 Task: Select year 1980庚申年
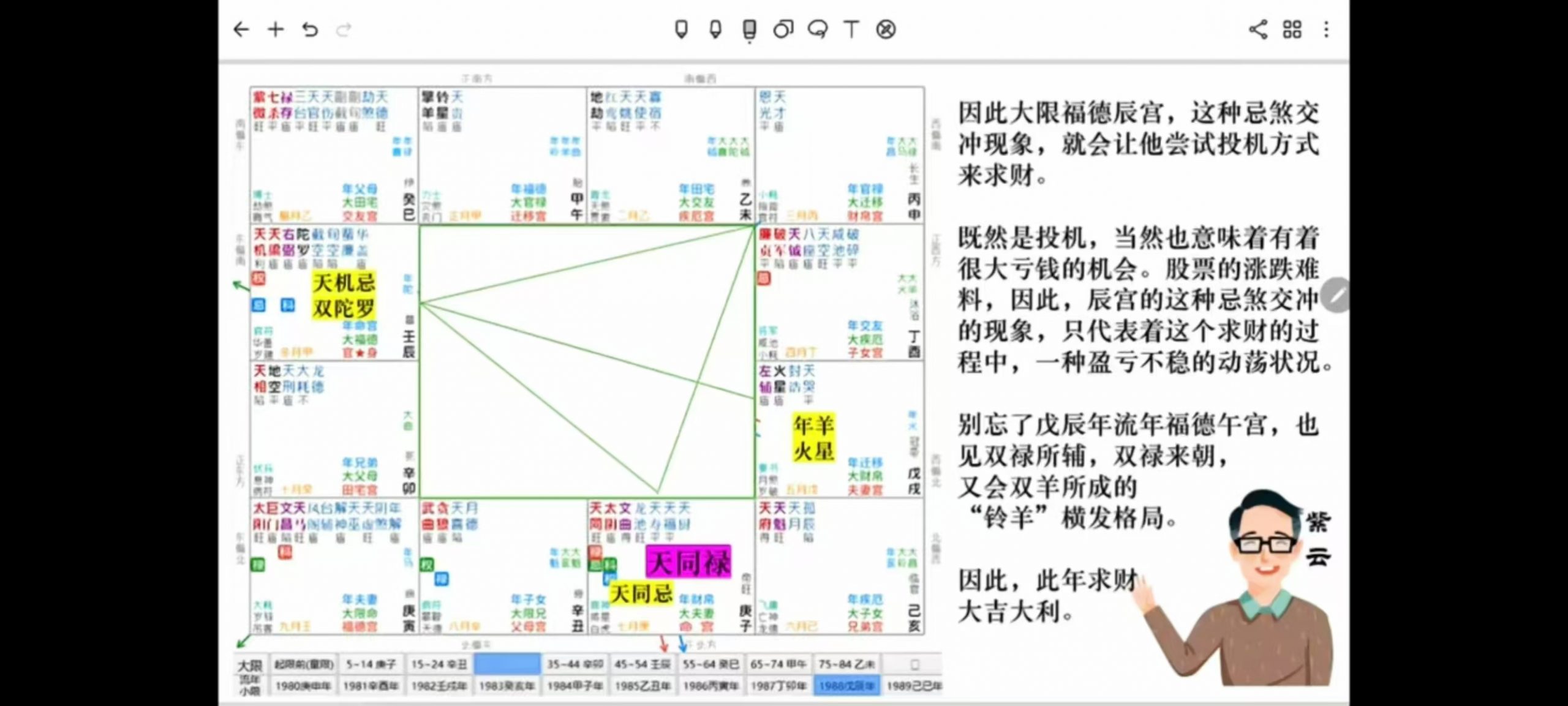click(304, 686)
